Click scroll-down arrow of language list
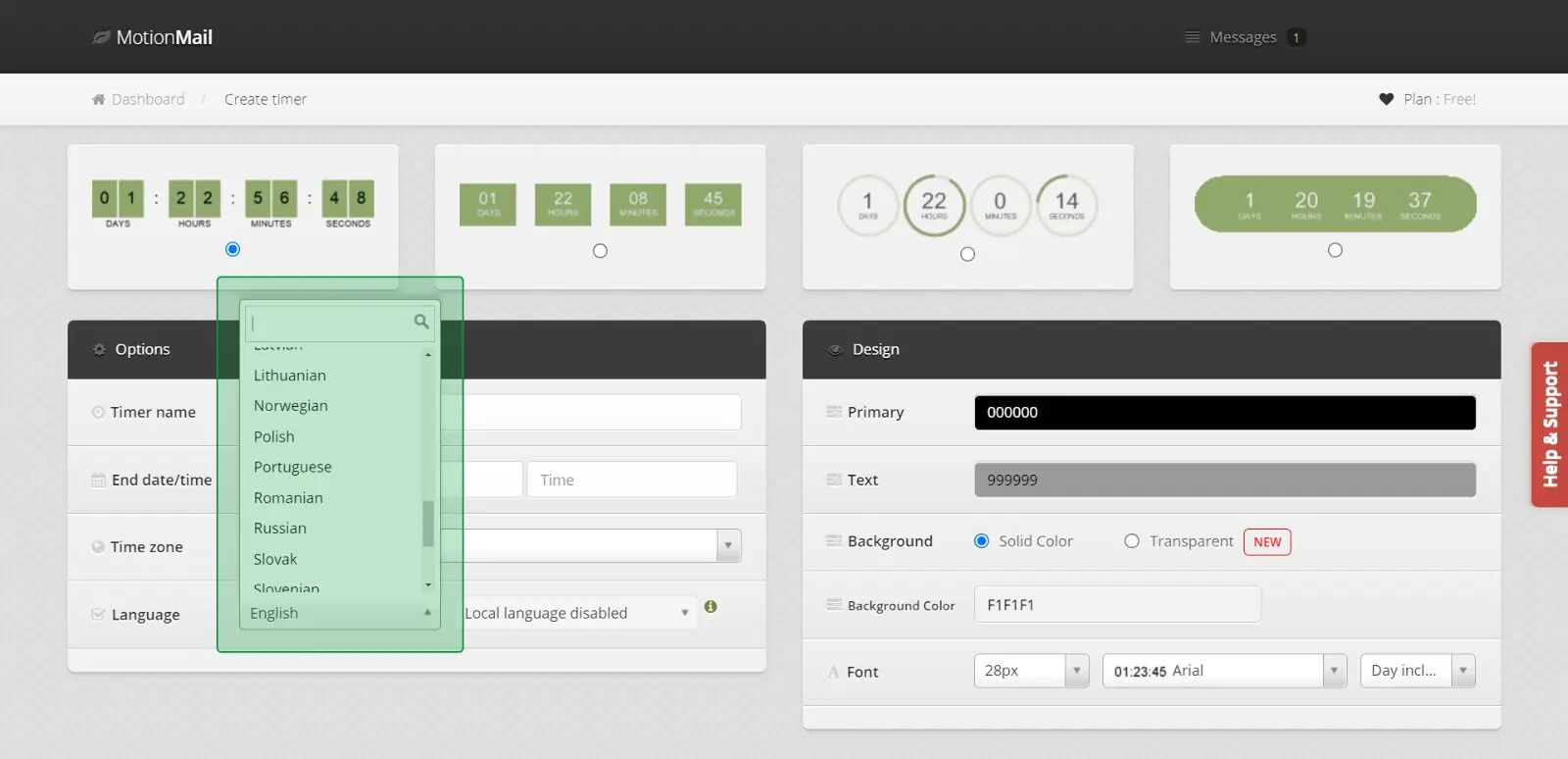This screenshot has height=759, width=1568. (x=428, y=585)
